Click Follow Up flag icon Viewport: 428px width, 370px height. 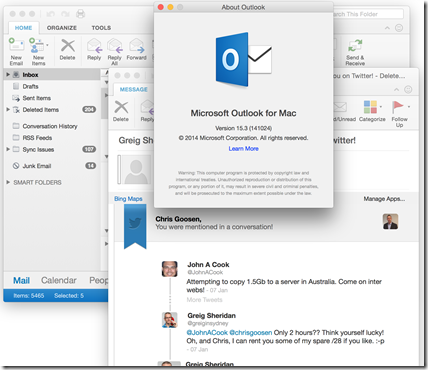(398, 107)
